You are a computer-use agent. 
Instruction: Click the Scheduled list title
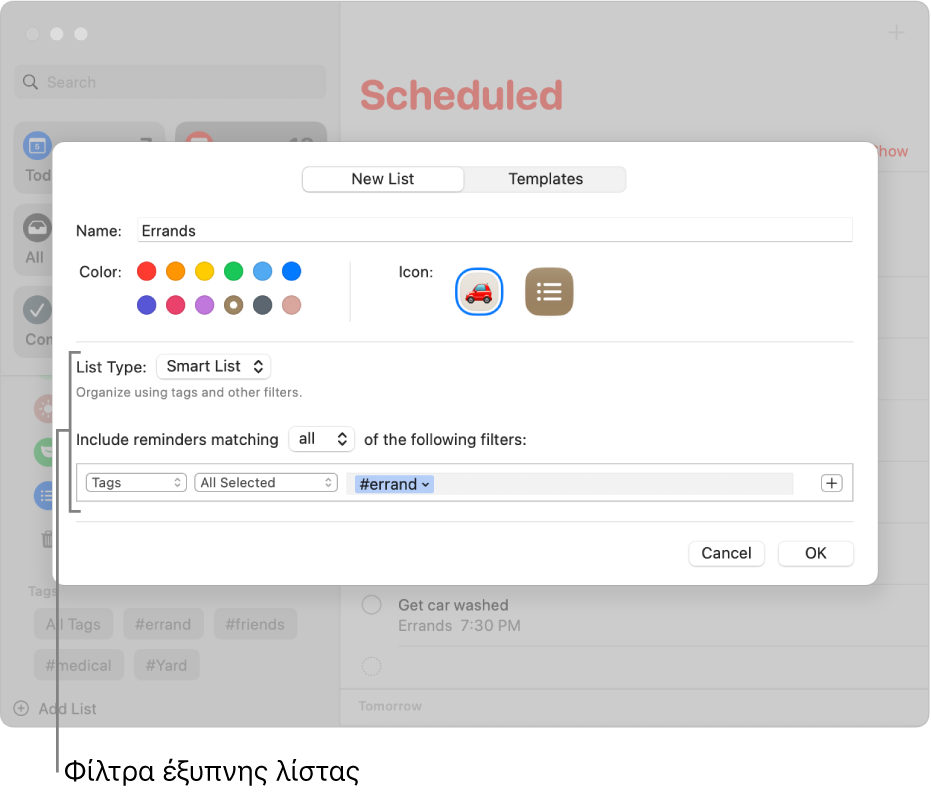461,95
